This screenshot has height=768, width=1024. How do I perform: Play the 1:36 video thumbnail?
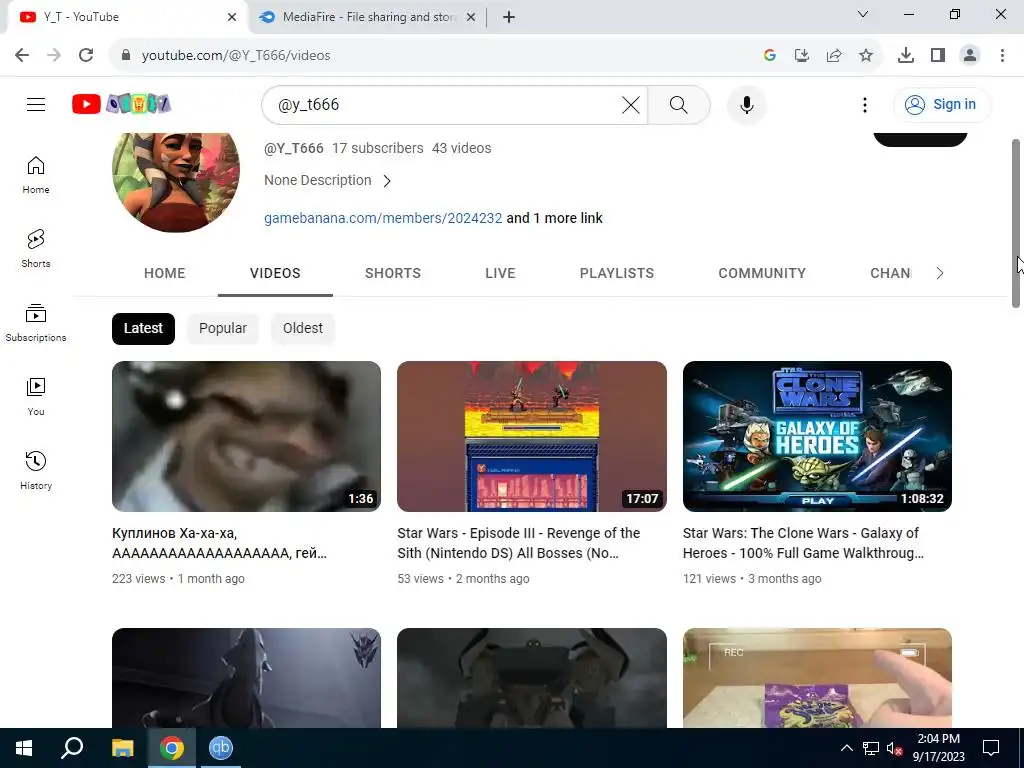pyautogui.click(x=246, y=436)
